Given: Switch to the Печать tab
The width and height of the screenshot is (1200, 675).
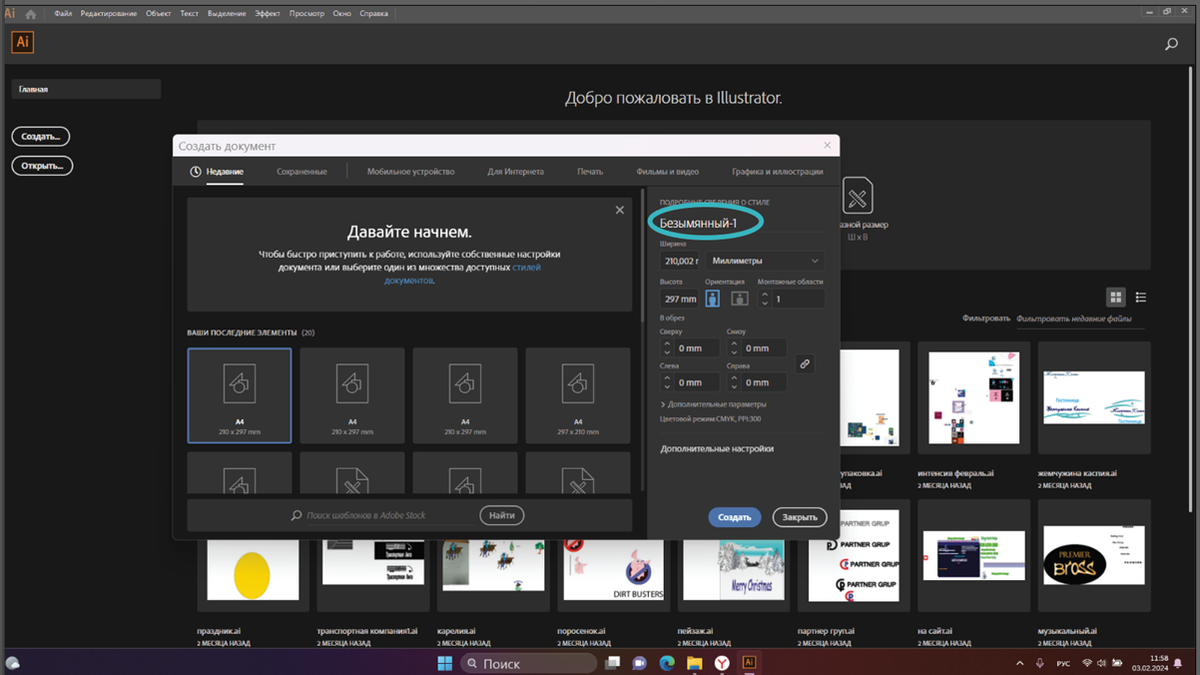Looking at the screenshot, I should [590, 171].
